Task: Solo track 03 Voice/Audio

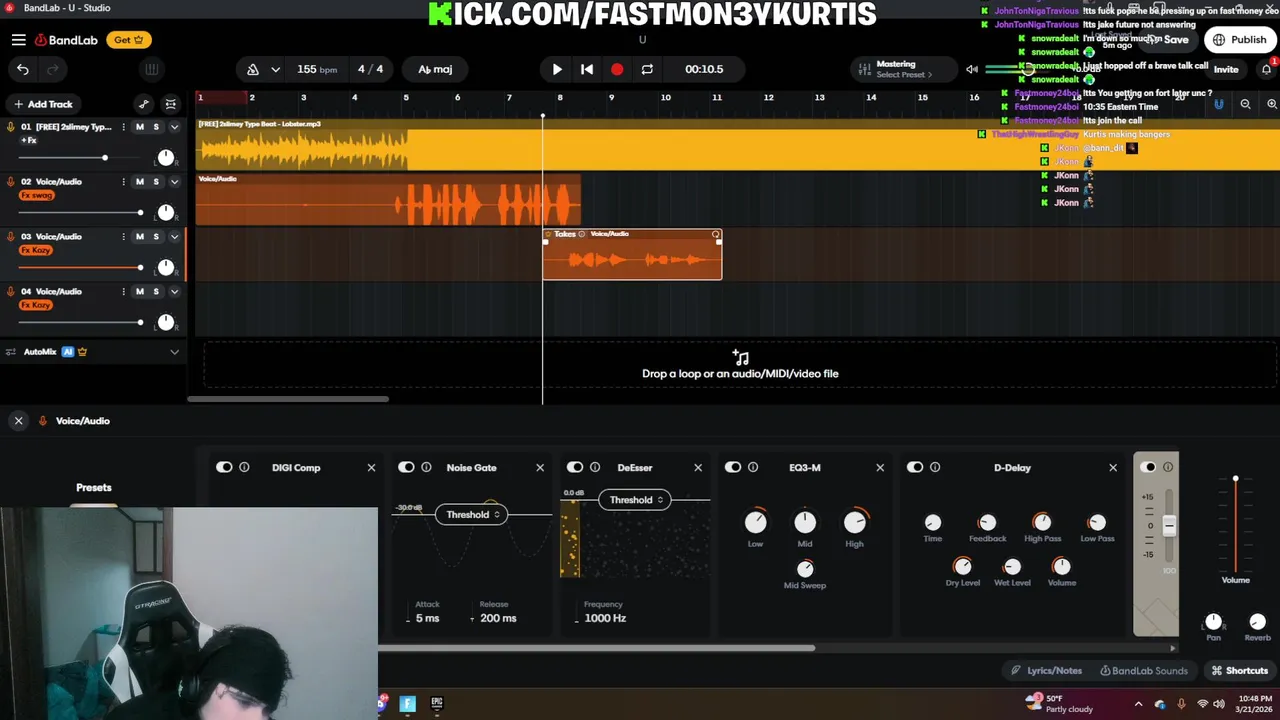Action: point(156,237)
